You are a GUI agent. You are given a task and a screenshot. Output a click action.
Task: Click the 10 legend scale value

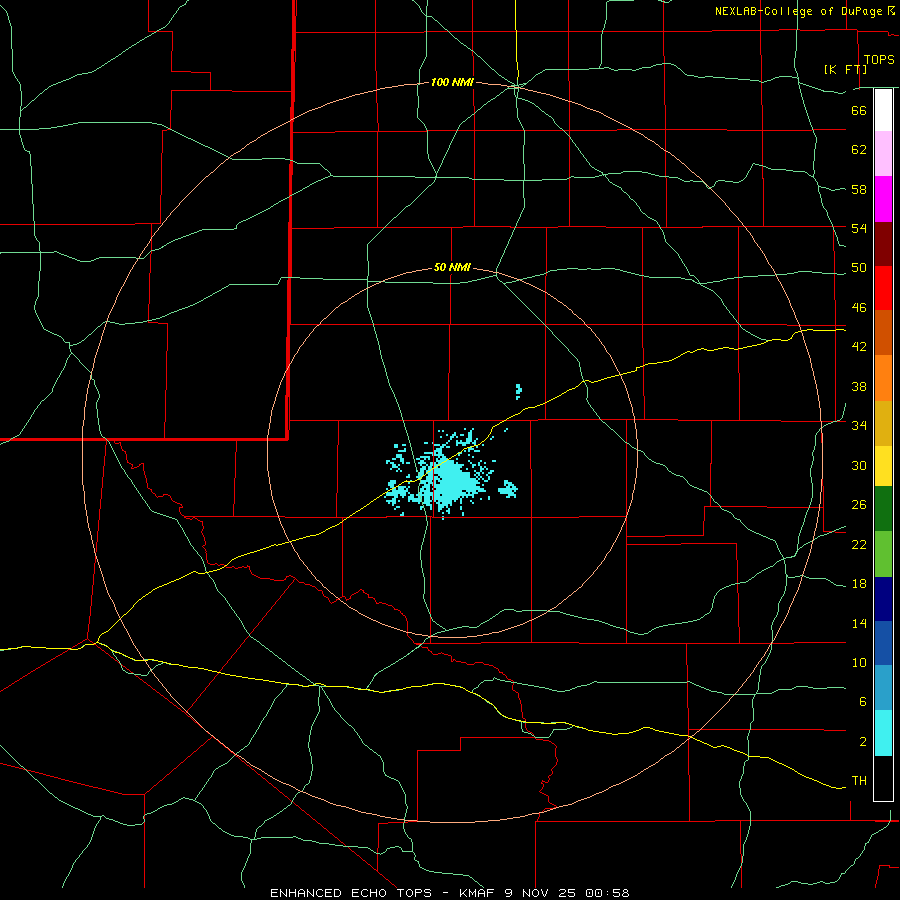[x=859, y=662]
